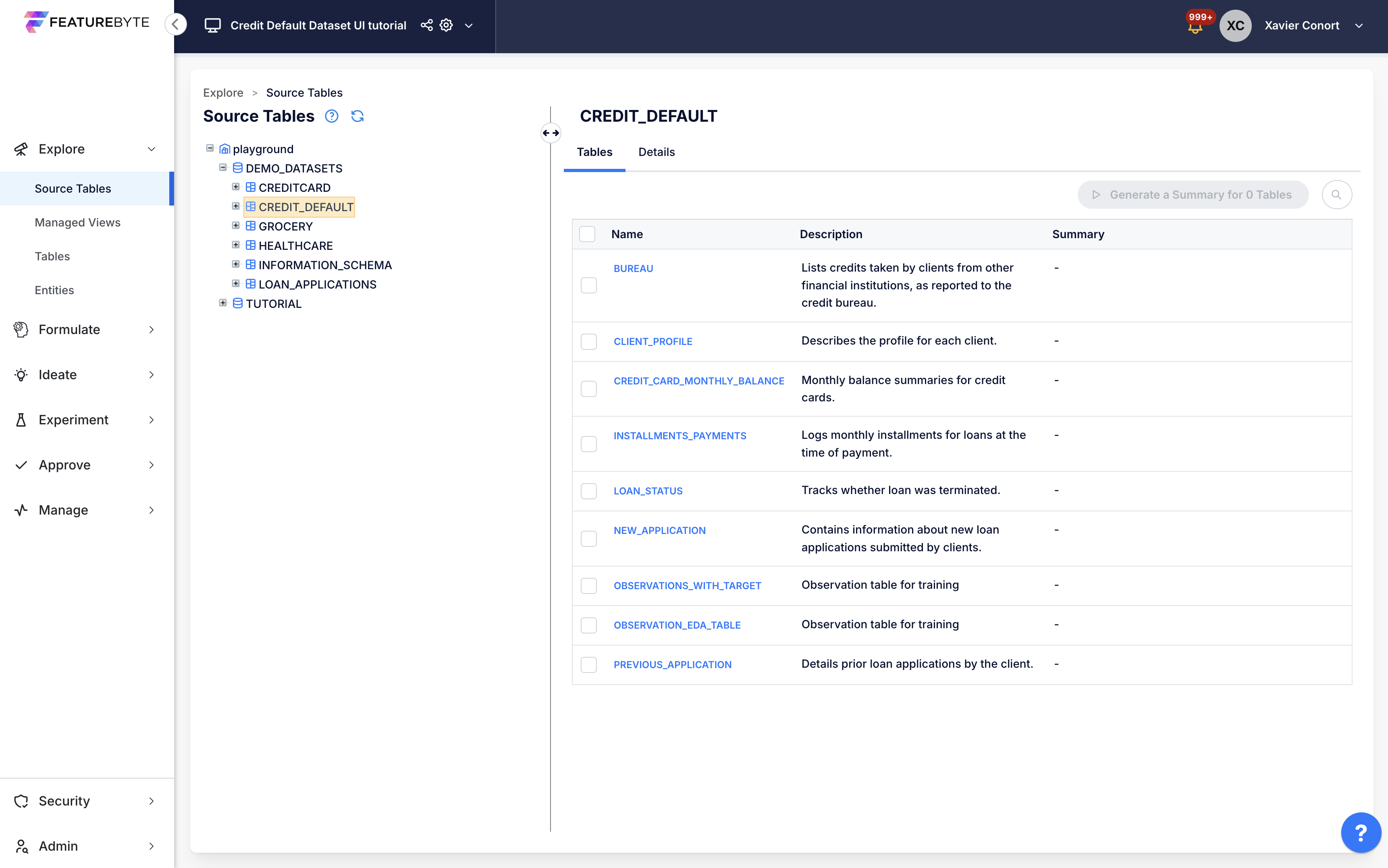Collapse the sidebar with arrow button
The image size is (1388, 868).
click(176, 24)
